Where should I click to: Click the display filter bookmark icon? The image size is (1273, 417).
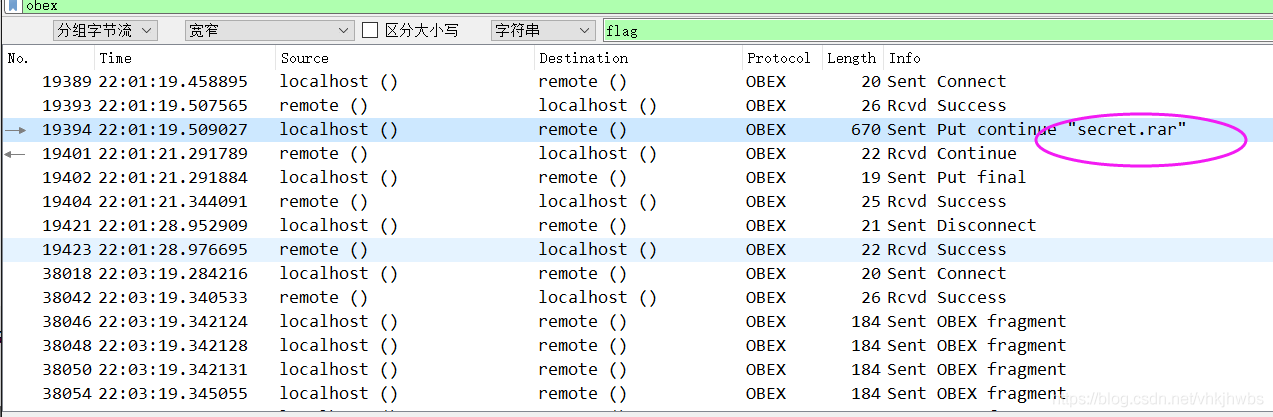13,6
